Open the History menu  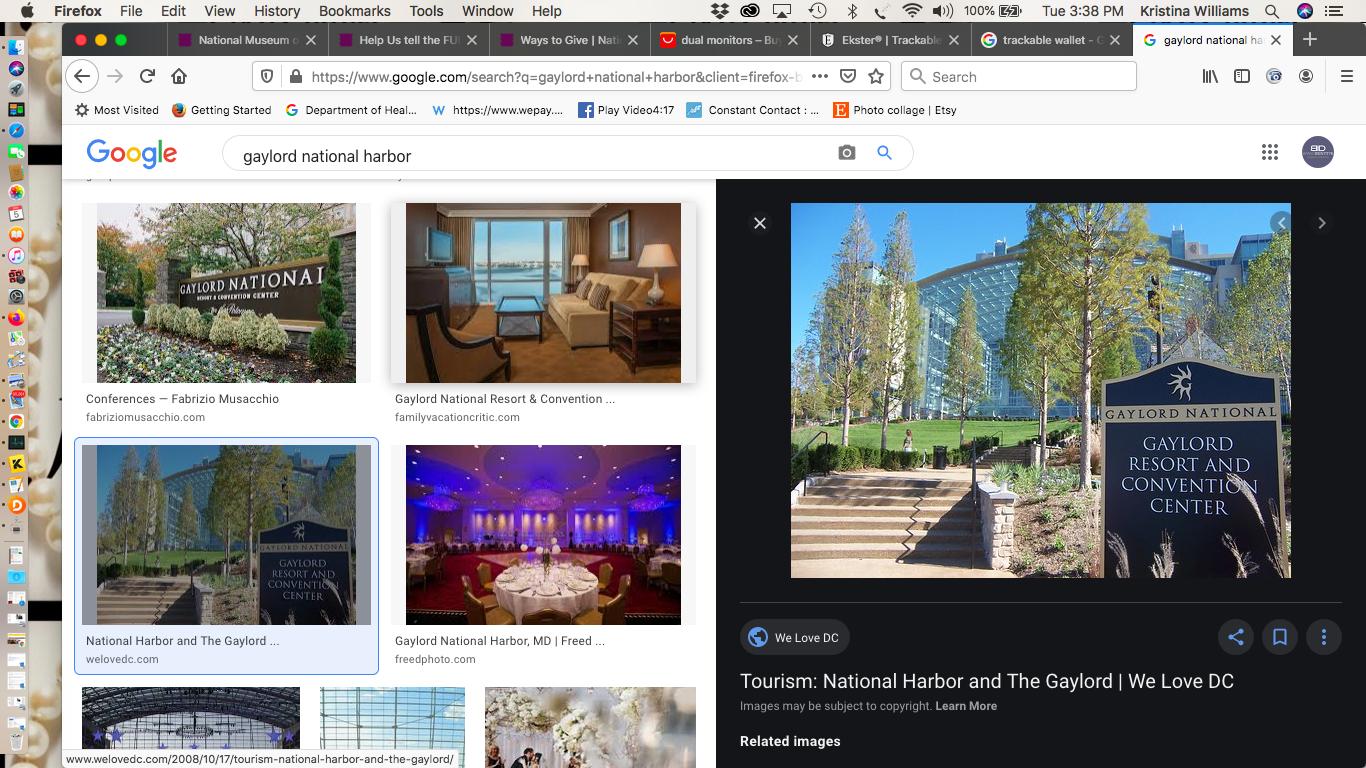tap(277, 11)
